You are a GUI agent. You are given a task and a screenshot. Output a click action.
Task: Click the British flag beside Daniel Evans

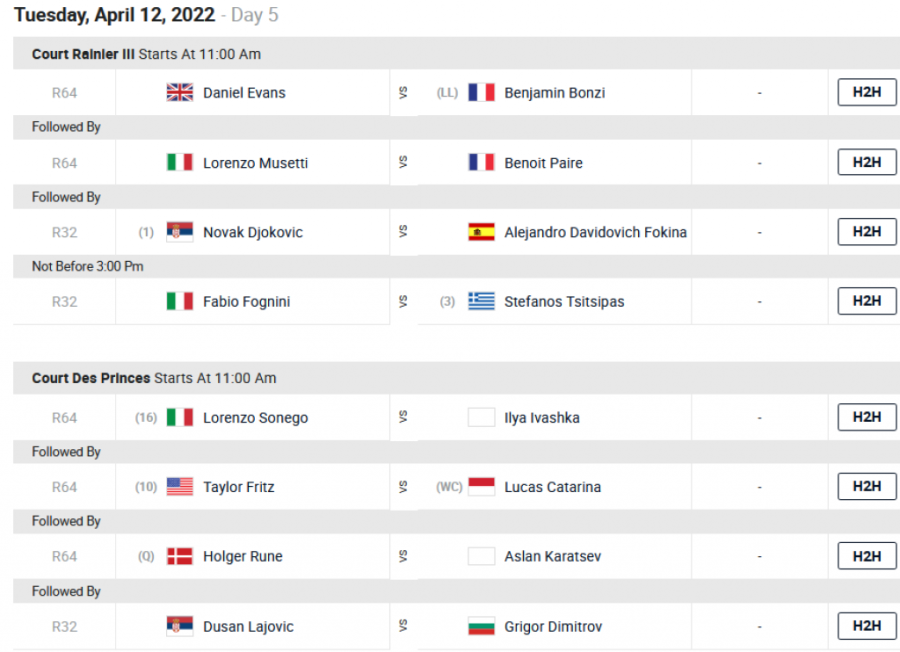(179, 93)
